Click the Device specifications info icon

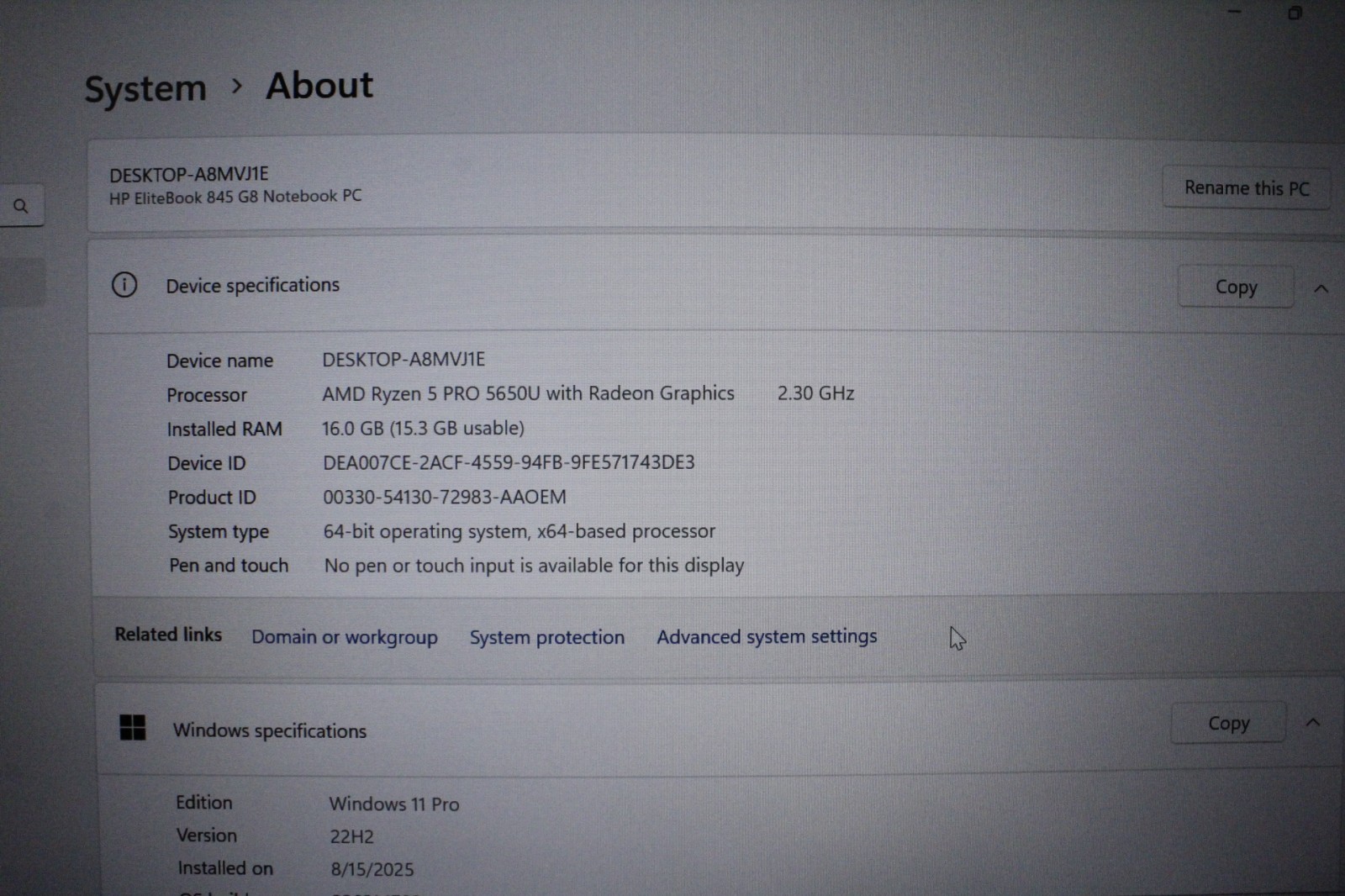(124, 285)
